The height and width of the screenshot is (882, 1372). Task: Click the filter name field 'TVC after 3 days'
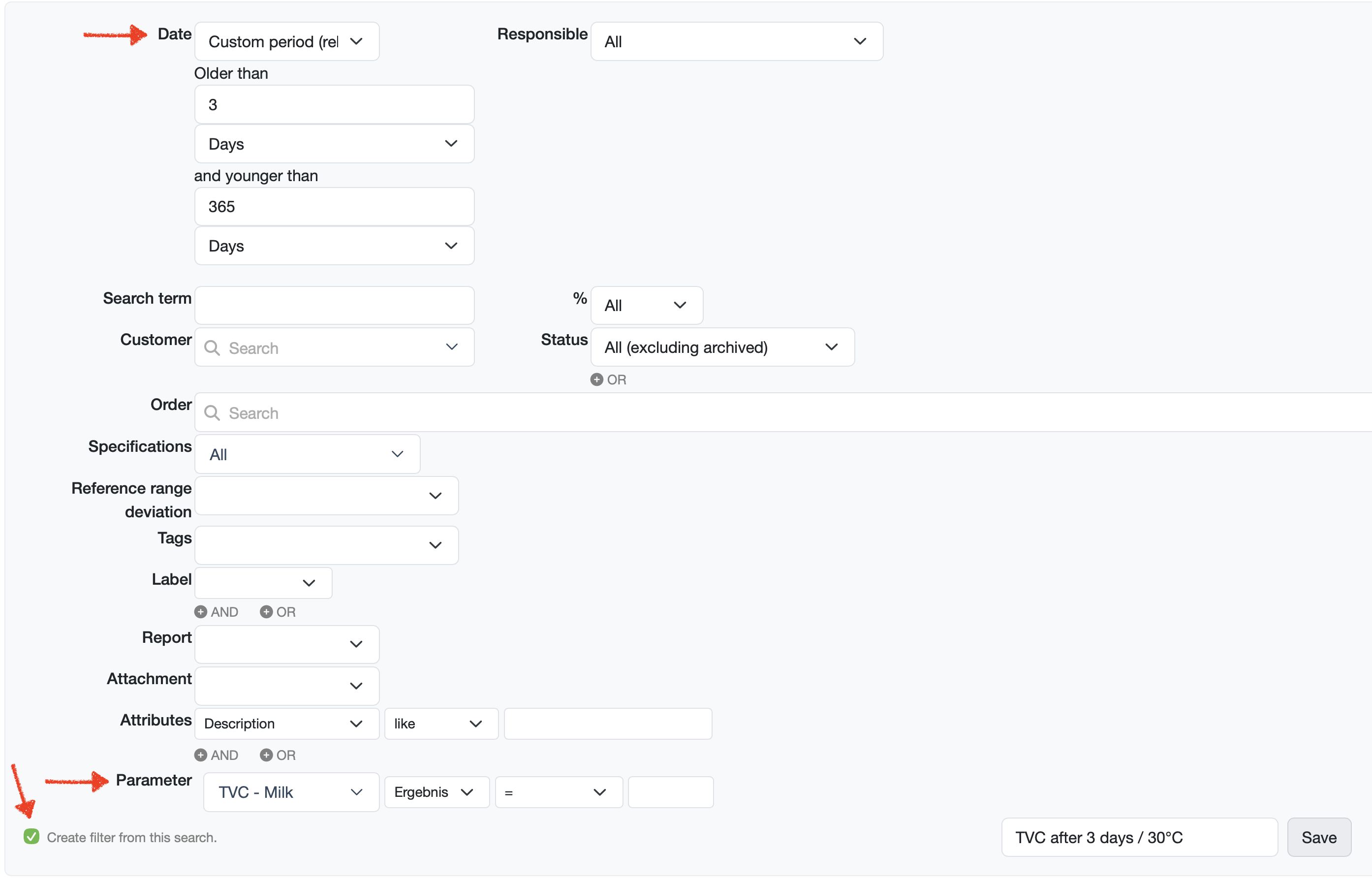pyautogui.click(x=1138, y=837)
